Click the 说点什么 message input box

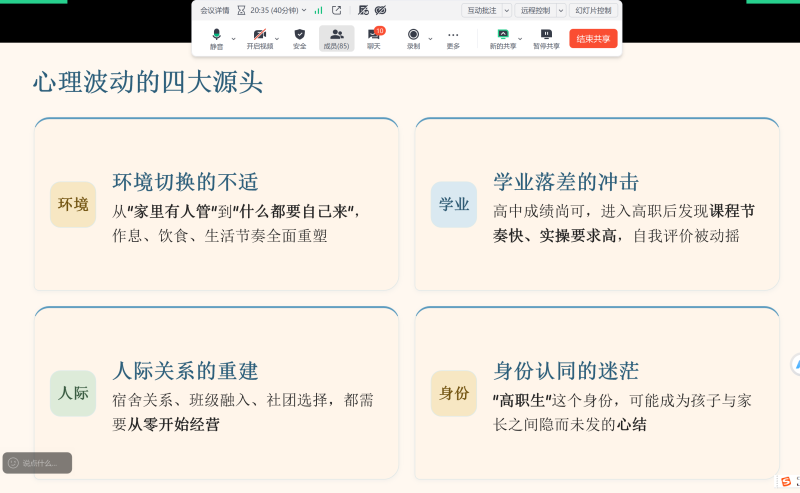[37, 463]
